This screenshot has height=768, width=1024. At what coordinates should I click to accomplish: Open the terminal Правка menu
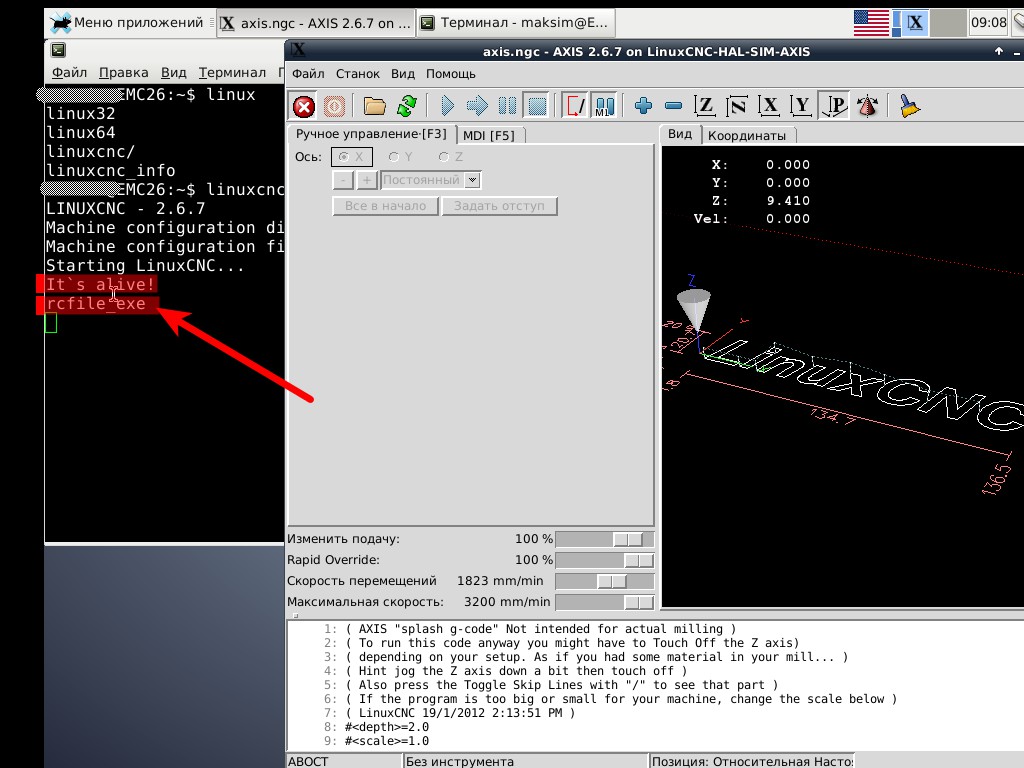coord(123,72)
